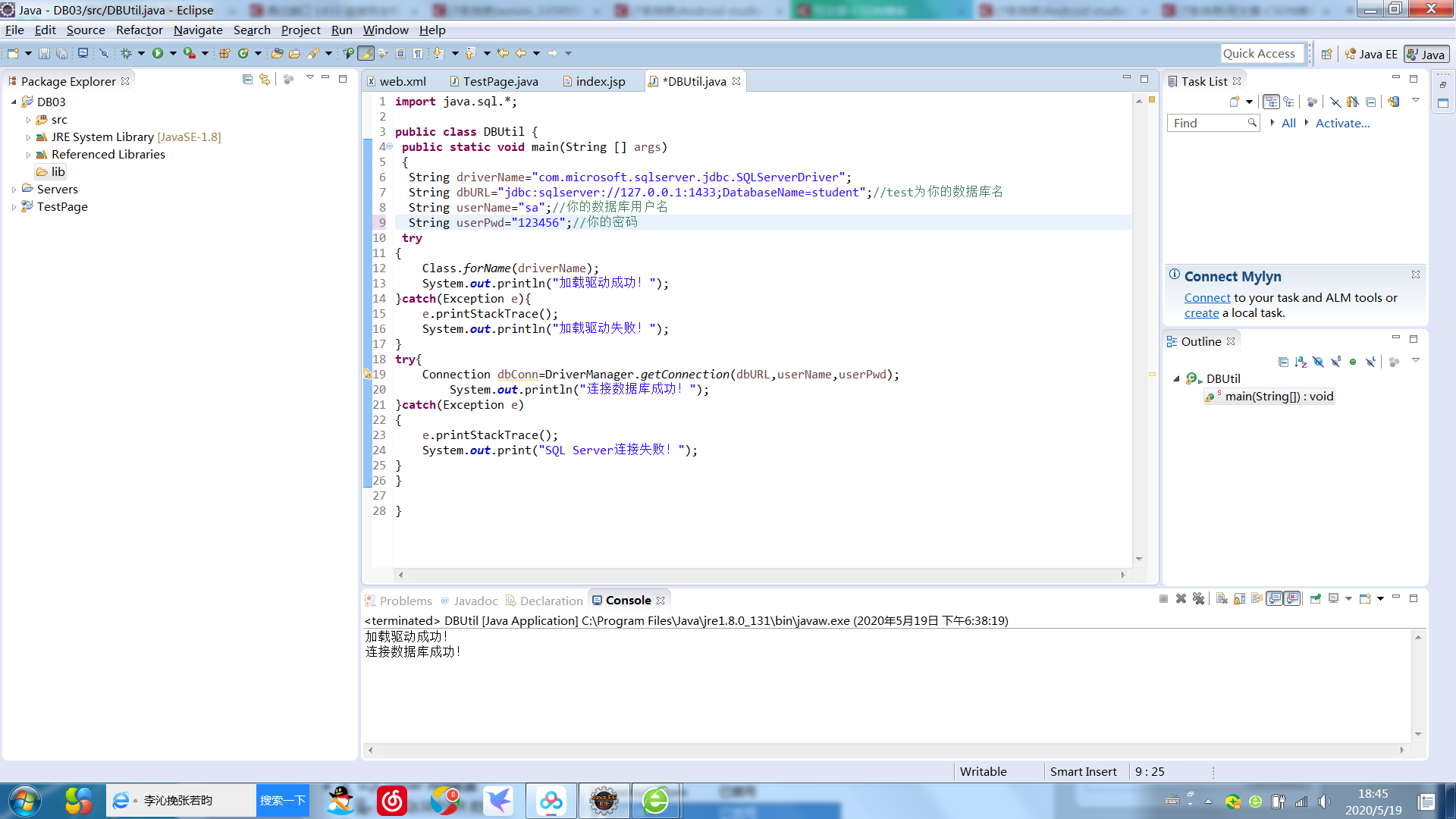Viewport: 1456px width, 819px height.
Task: Click the Connect link under Connect Mylyn
Action: (1207, 297)
